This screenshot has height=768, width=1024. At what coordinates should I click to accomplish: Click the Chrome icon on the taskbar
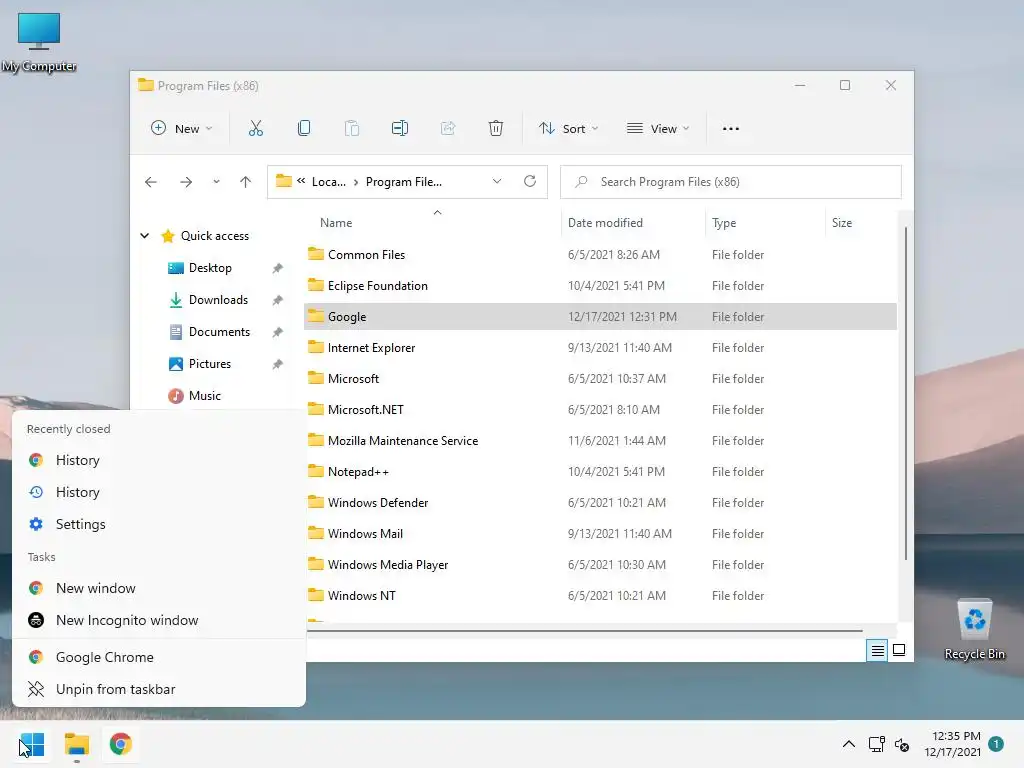pos(120,744)
